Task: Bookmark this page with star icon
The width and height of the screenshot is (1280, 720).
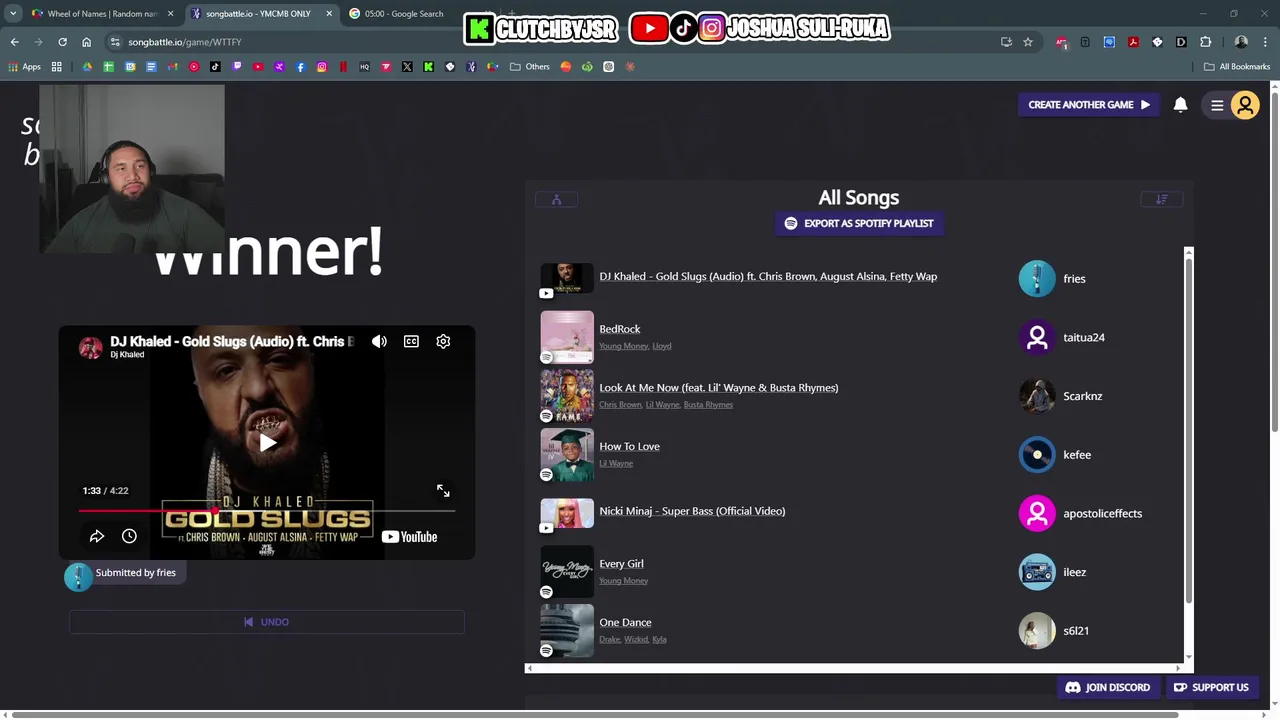Action: tap(1027, 42)
